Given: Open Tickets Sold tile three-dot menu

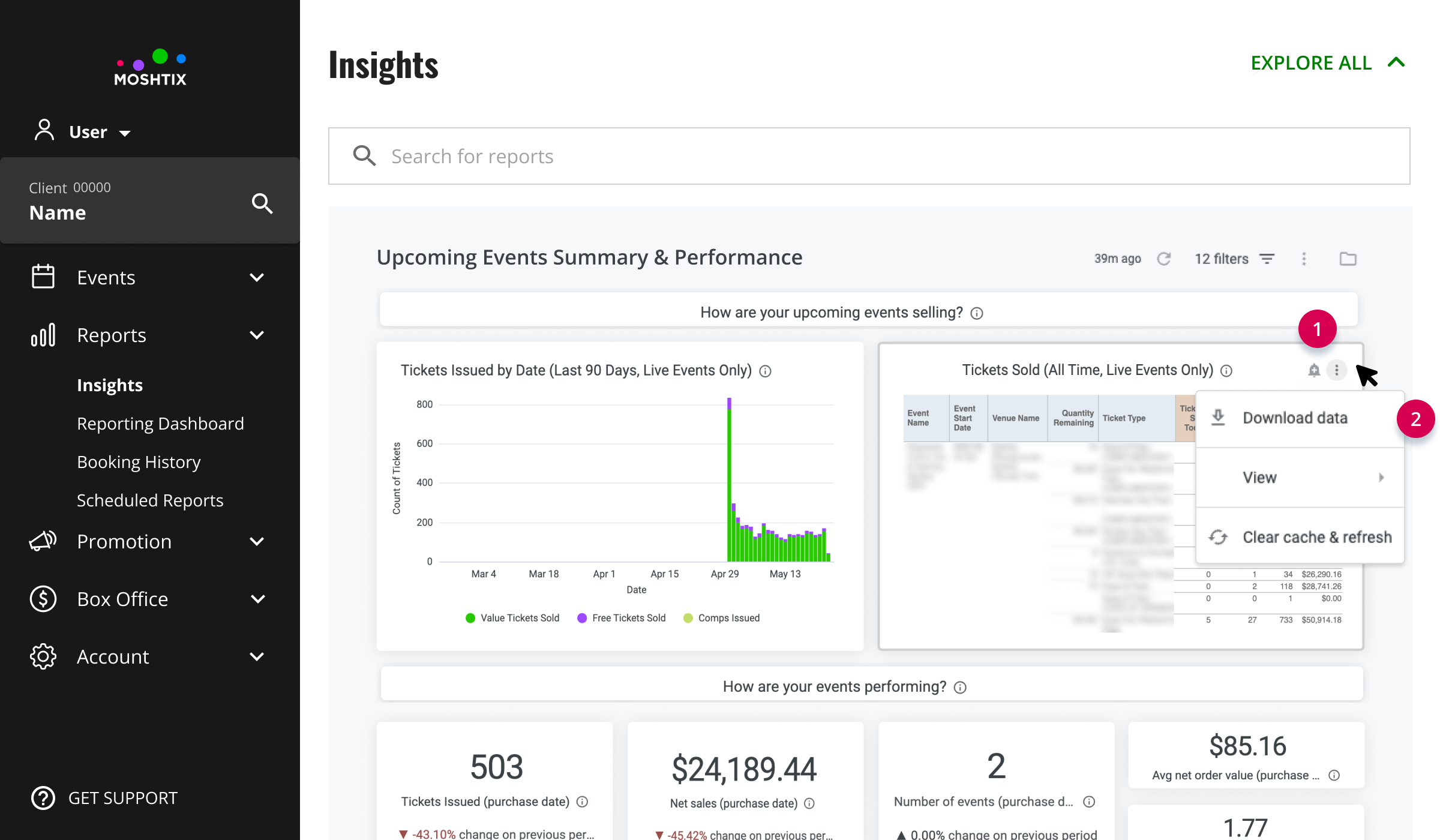Looking at the screenshot, I should 1336,370.
